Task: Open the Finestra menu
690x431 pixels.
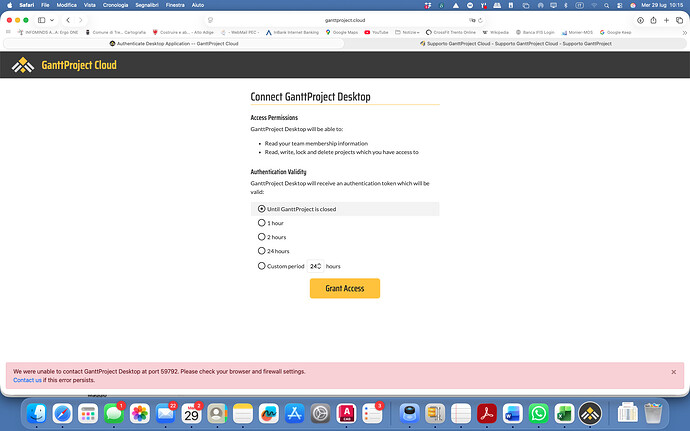Action: click(x=175, y=5)
